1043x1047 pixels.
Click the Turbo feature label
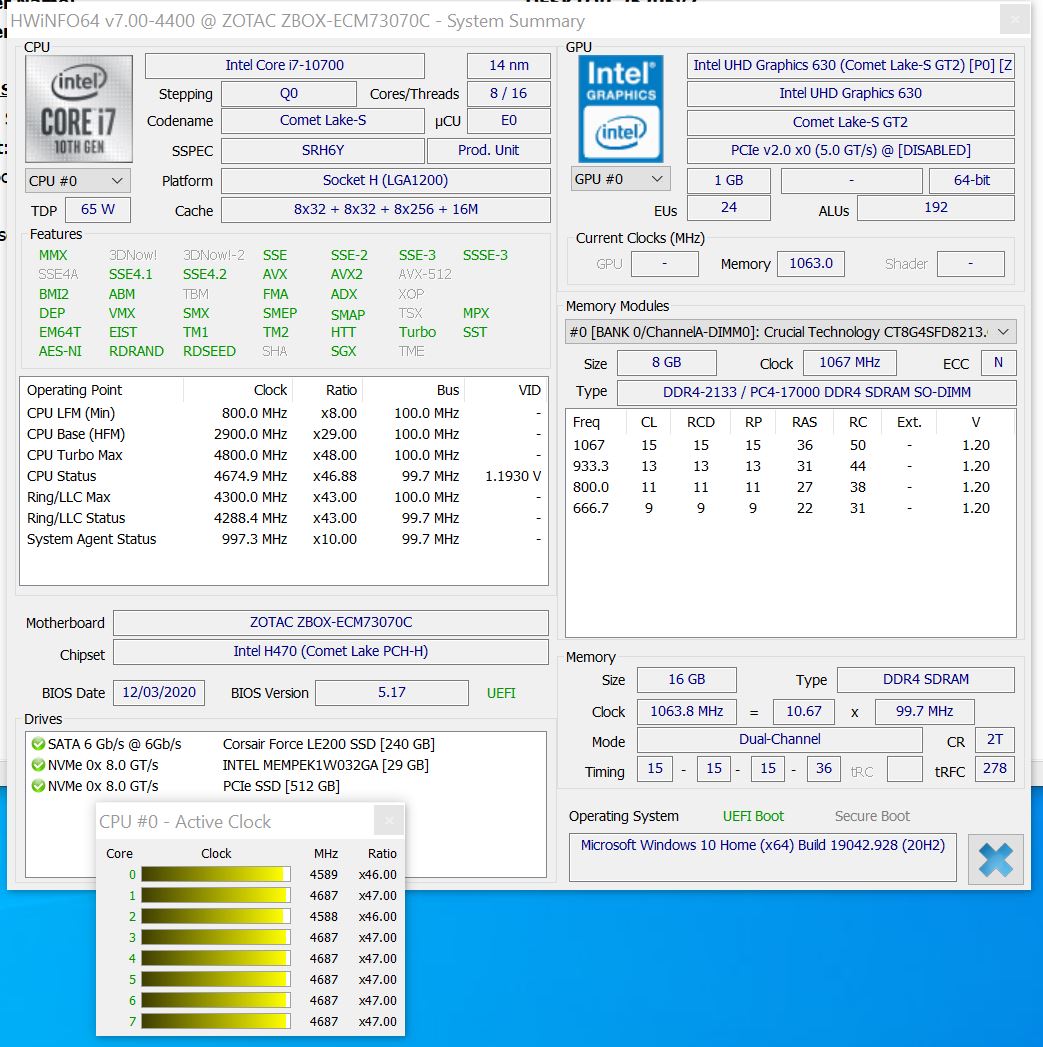[417, 332]
